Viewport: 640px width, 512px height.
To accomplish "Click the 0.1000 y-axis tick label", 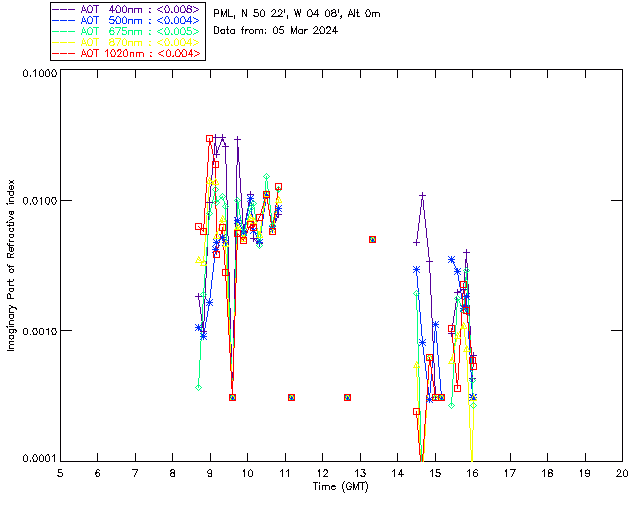I will [x=40, y=73].
